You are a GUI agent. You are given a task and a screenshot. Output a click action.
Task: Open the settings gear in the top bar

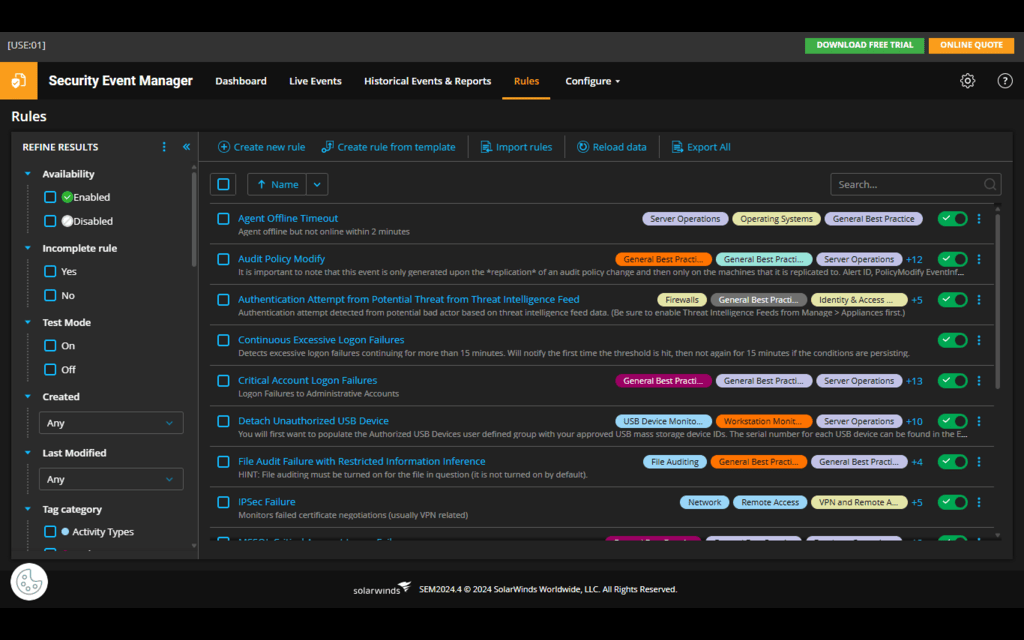click(x=966, y=81)
